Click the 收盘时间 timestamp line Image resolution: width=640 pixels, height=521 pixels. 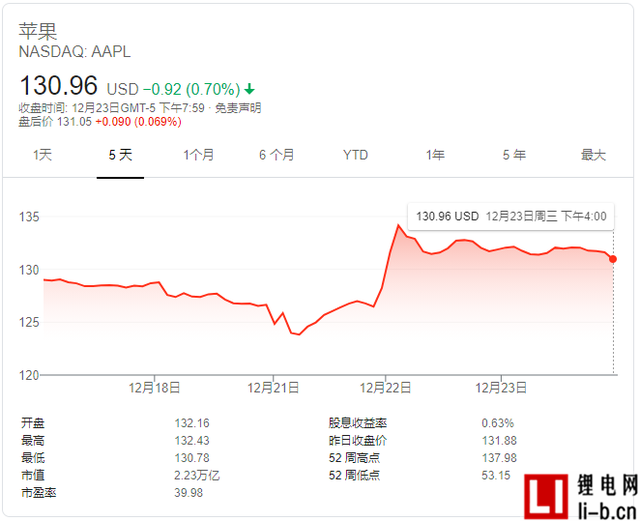pyautogui.click(x=111, y=108)
